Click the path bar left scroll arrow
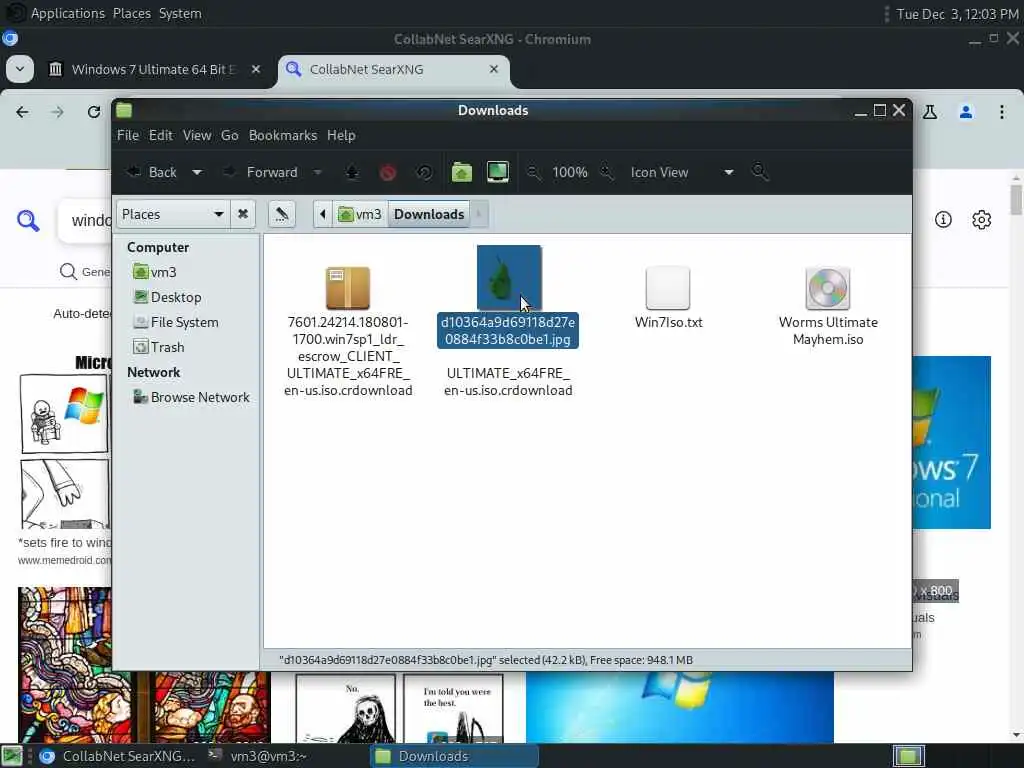Image resolution: width=1024 pixels, height=768 pixels. (323, 214)
